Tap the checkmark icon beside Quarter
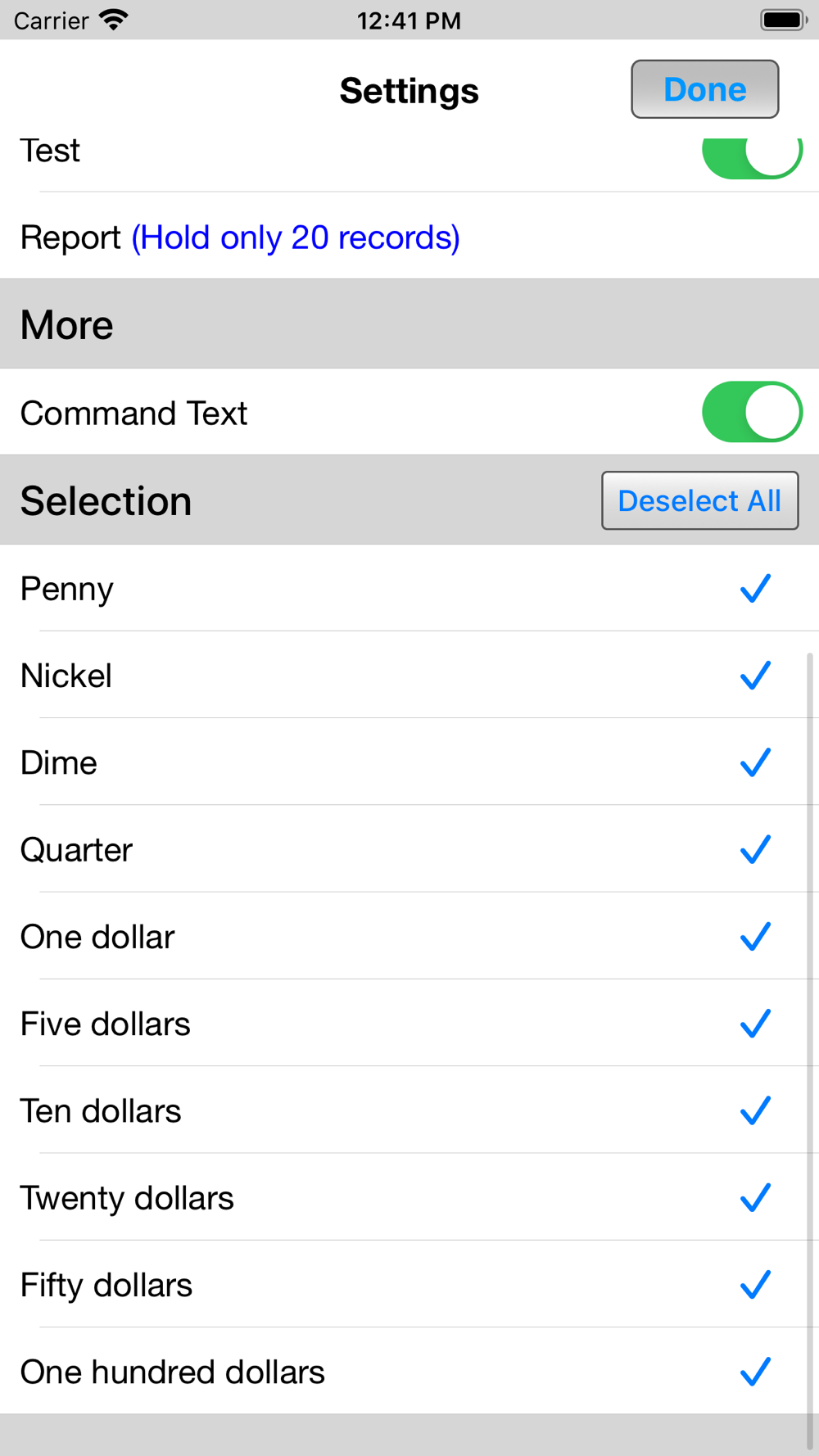 click(x=755, y=849)
